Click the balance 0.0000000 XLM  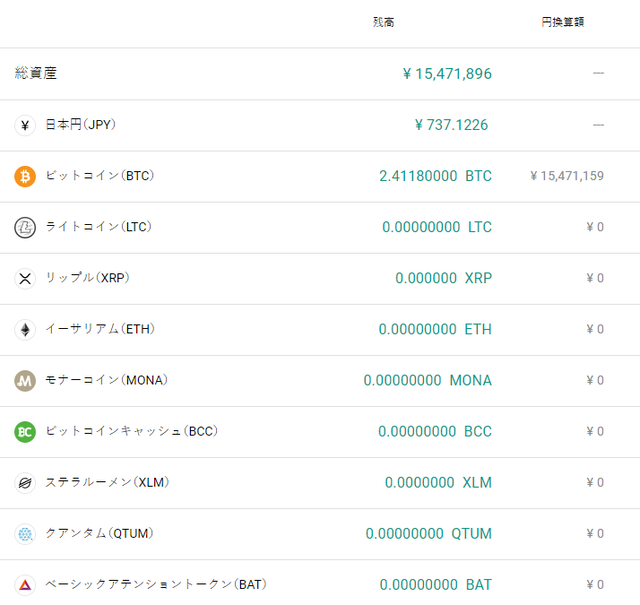[438, 483]
